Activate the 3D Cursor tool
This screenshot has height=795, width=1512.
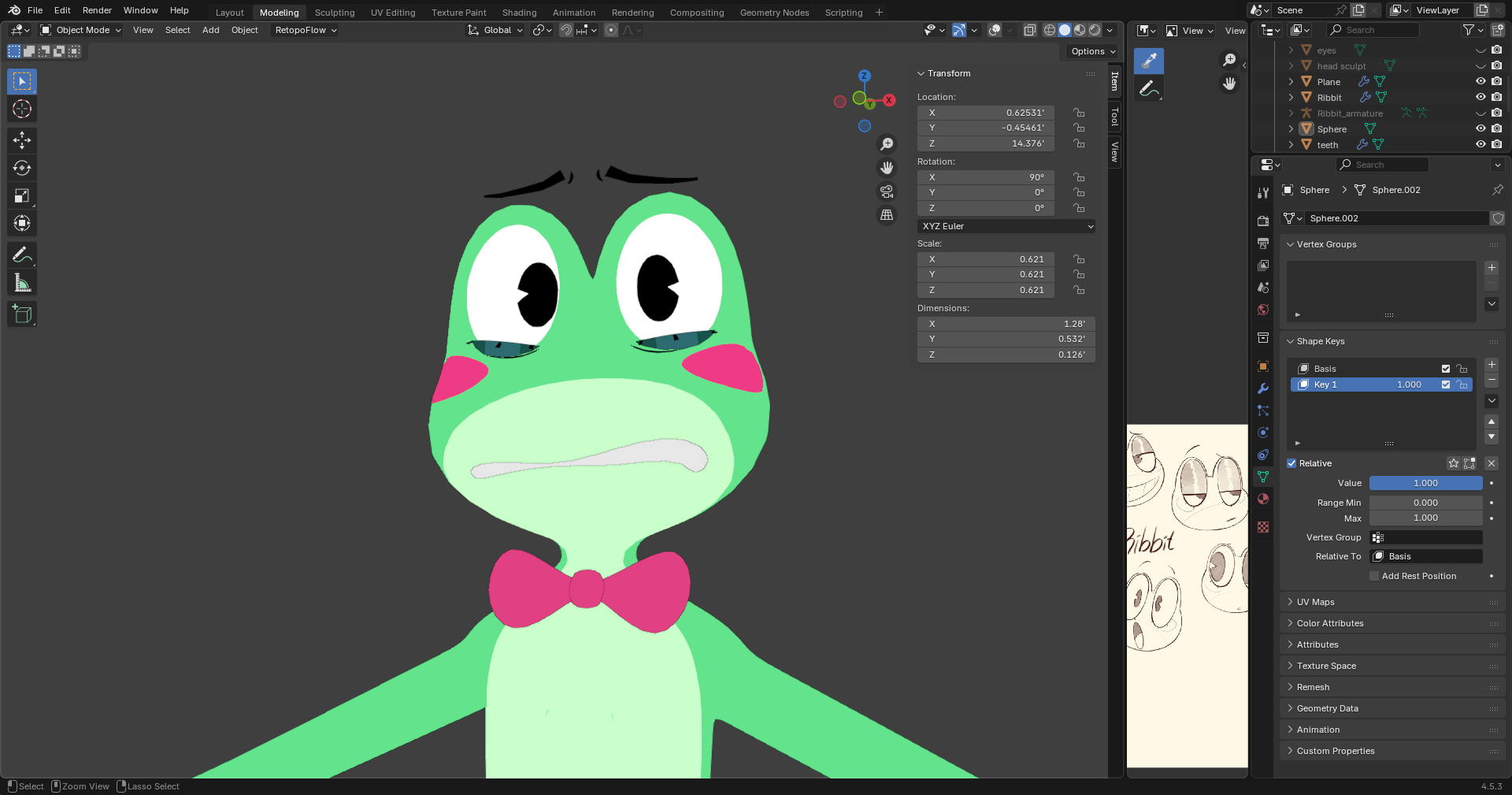[22, 109]
